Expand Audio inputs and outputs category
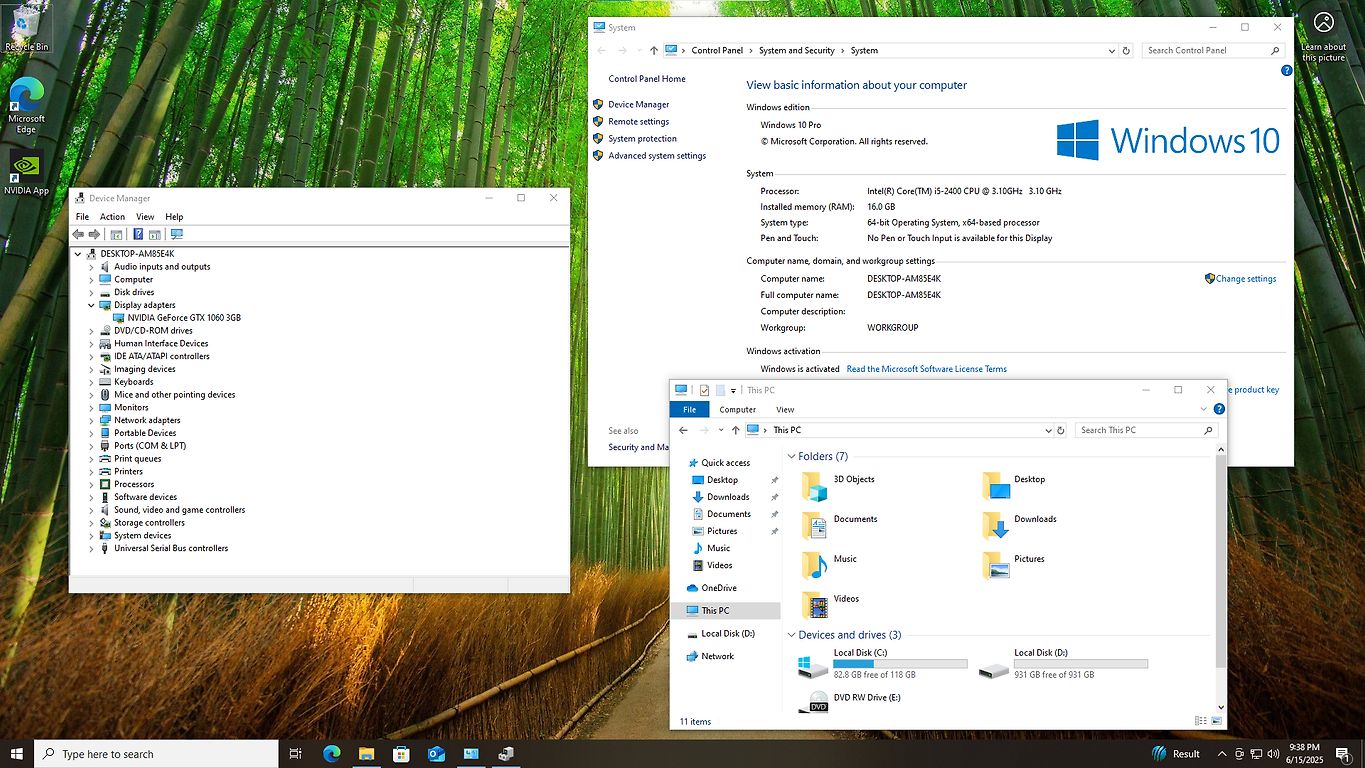This screenshot has width=1365, height=768. point(91,267)
